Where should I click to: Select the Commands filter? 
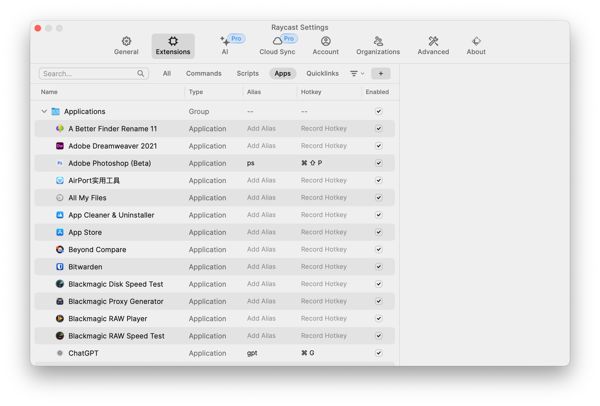click(204, 73)
